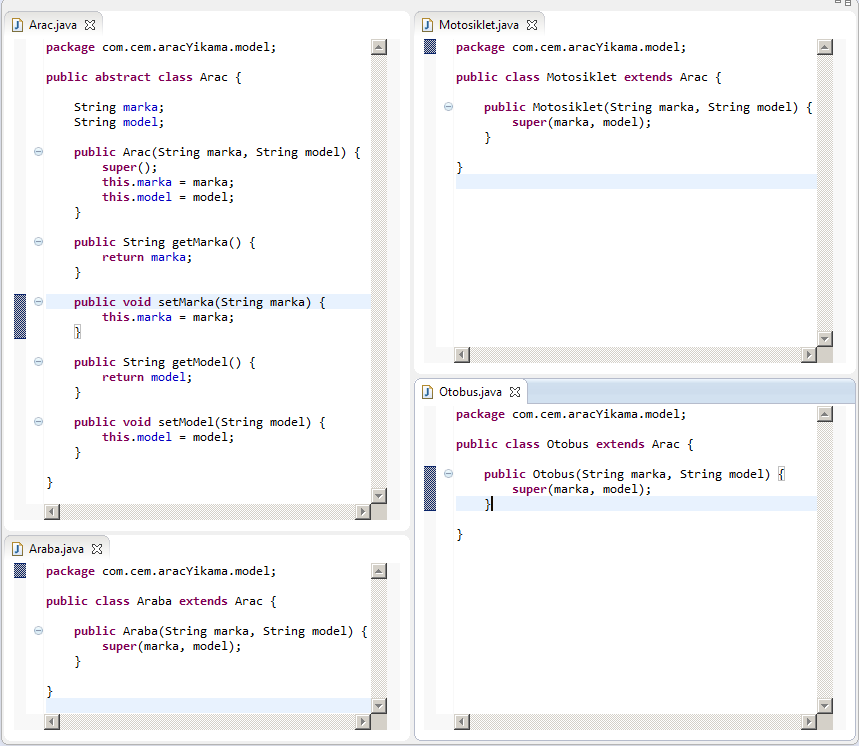The height and width of the screenshot is (746, 859).
Task: Fold the Motosiklet constructor block
Action: (448, 107)
